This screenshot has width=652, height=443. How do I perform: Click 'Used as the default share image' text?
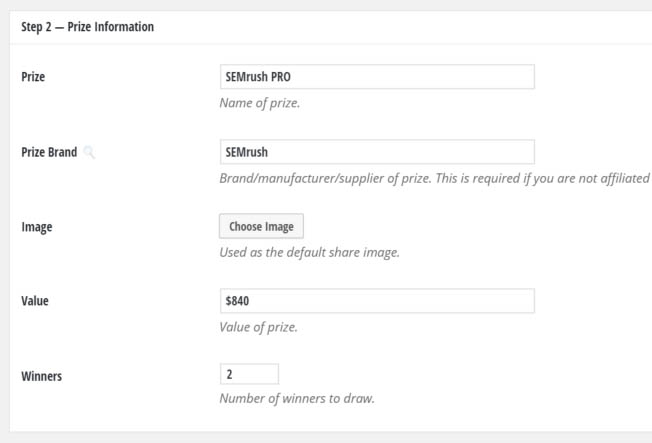(309, 252)
